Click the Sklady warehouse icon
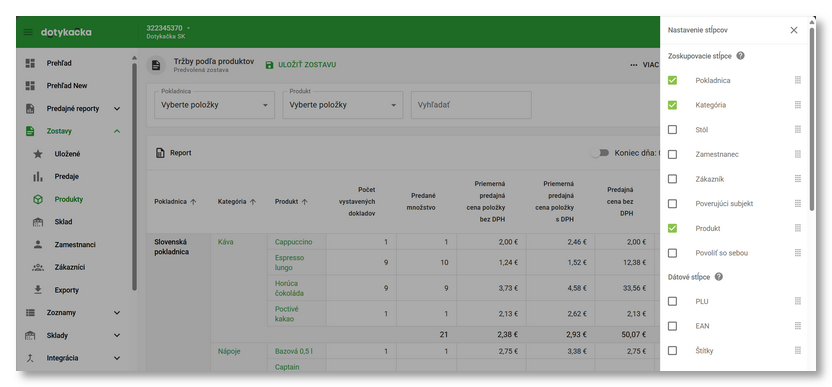Image resolution: width=832 pixels, height=387 pixels. tap(30, 336)
